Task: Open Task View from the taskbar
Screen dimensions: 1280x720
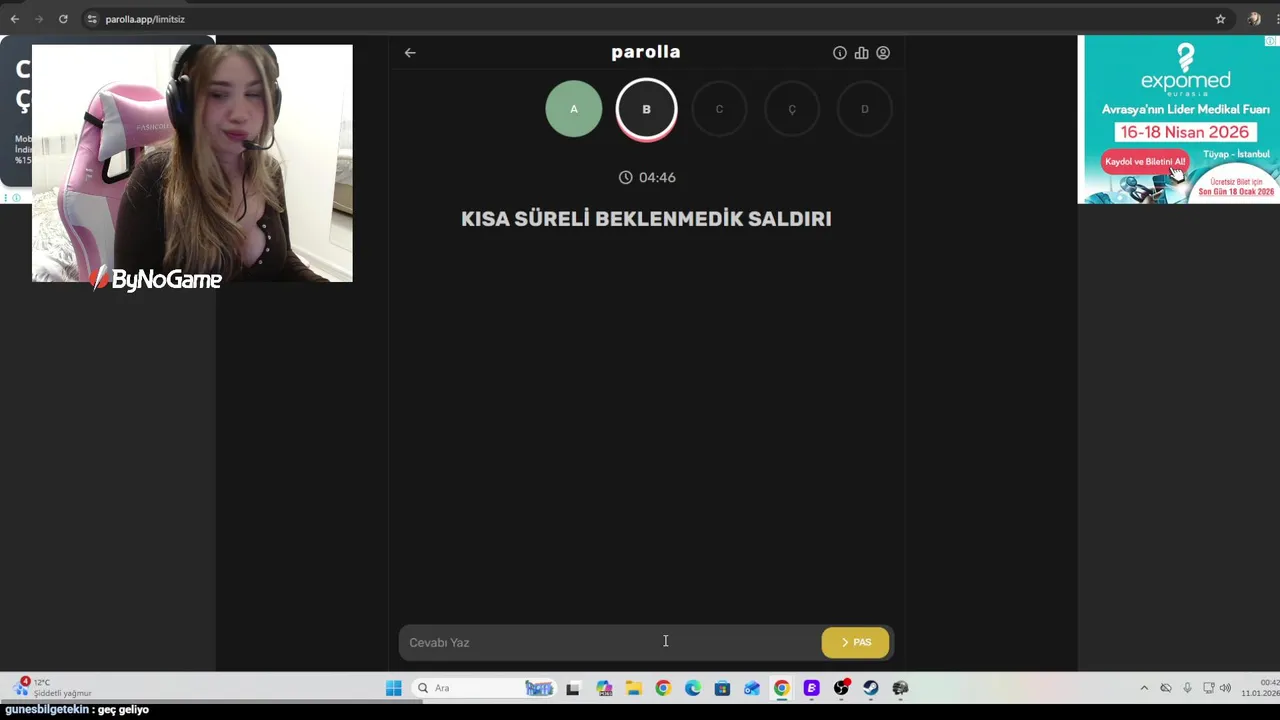Action: pyautogui.click(x=573, y=688)
